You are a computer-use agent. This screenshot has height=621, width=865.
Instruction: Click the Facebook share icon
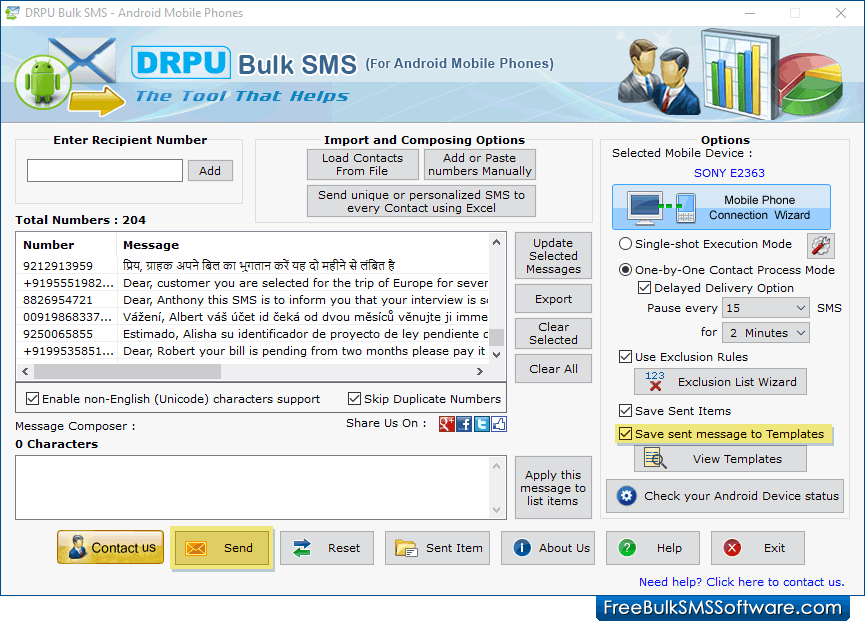tap(464, 424)
